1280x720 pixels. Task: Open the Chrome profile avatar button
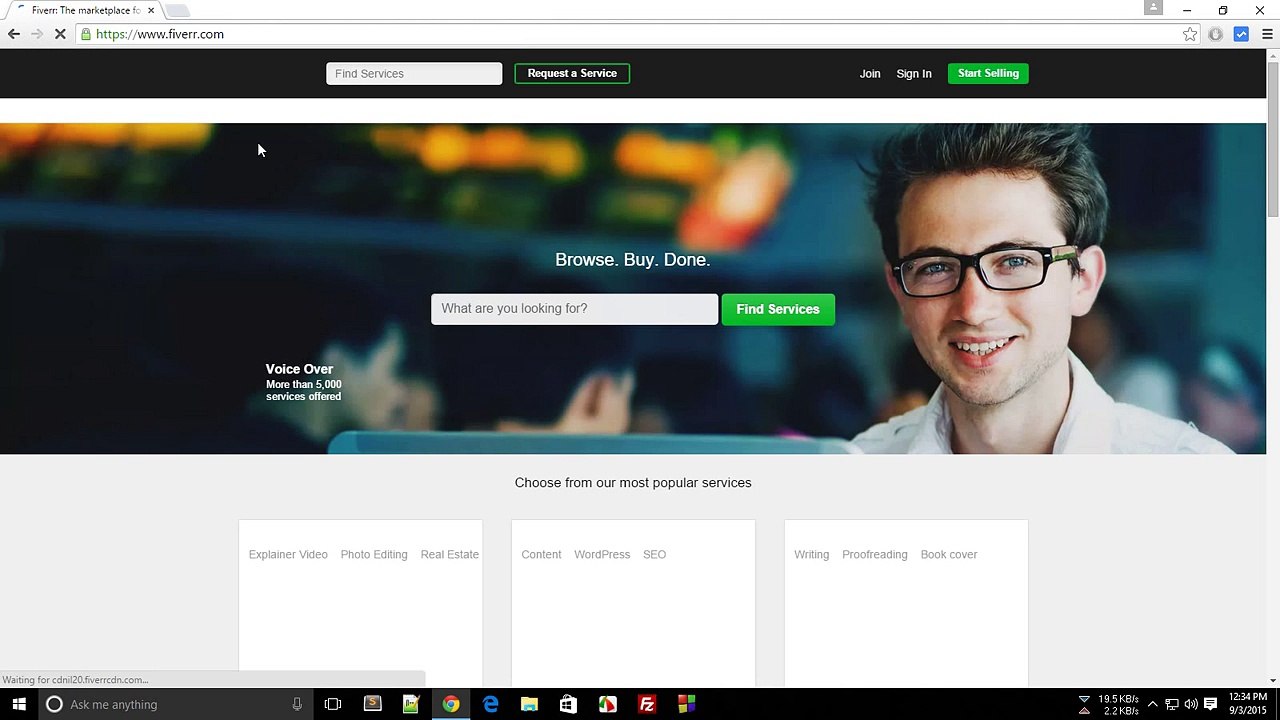[x=1153, y=8]
